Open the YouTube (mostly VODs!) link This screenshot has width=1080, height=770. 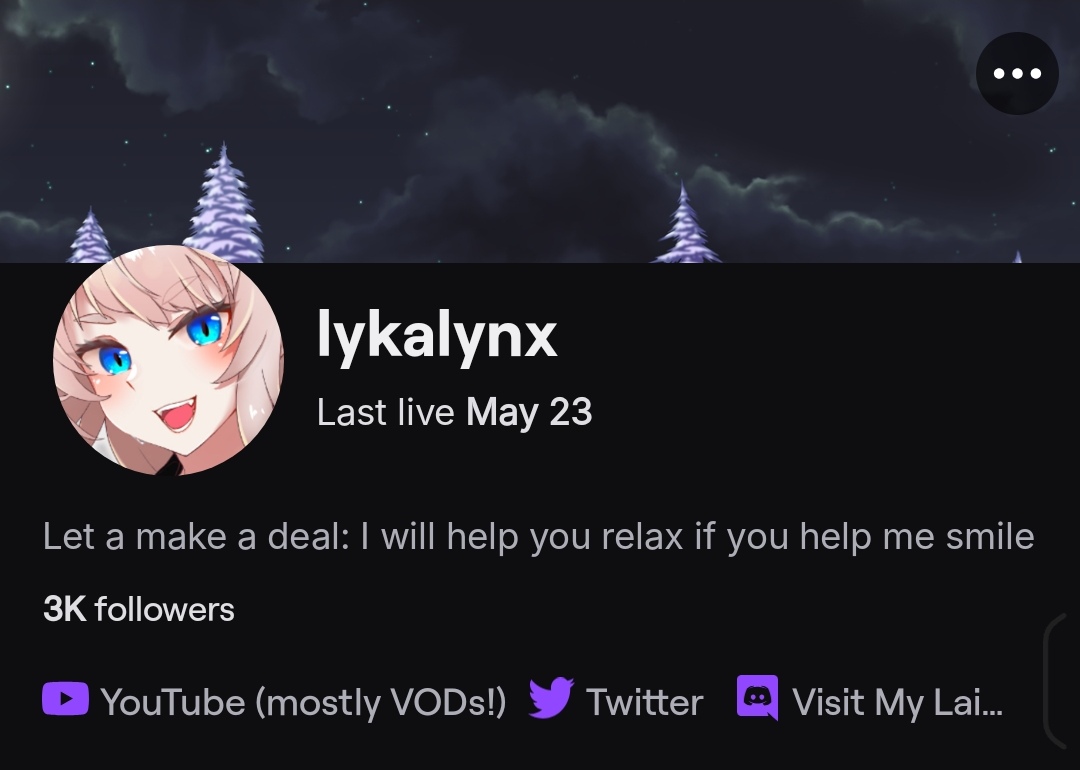[x=303, y=702]
